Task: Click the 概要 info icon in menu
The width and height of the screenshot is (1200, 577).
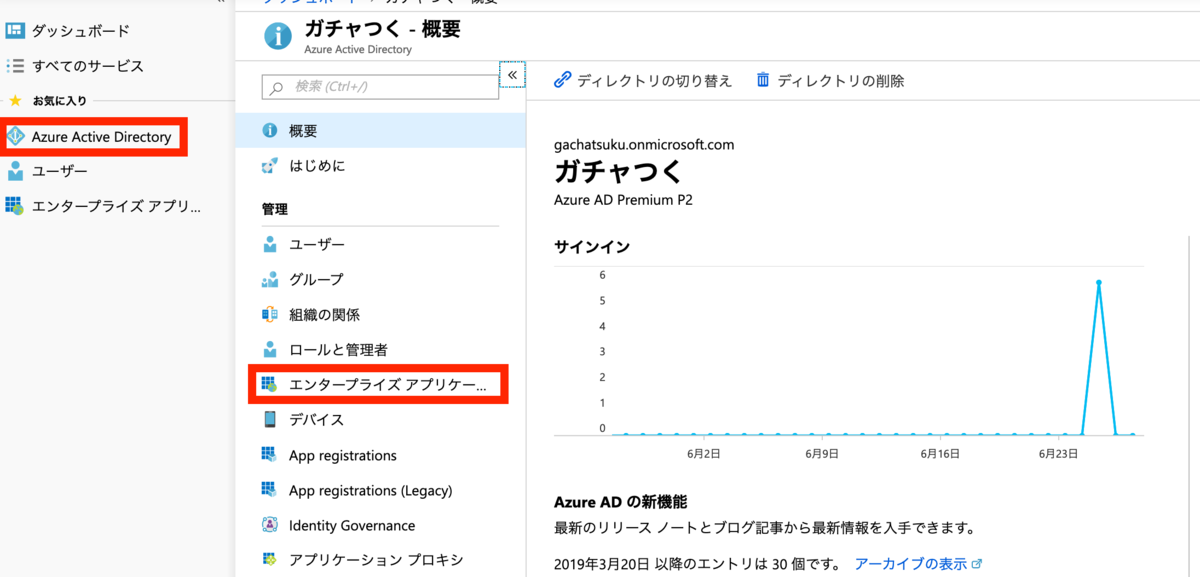Action: (269, 131)
